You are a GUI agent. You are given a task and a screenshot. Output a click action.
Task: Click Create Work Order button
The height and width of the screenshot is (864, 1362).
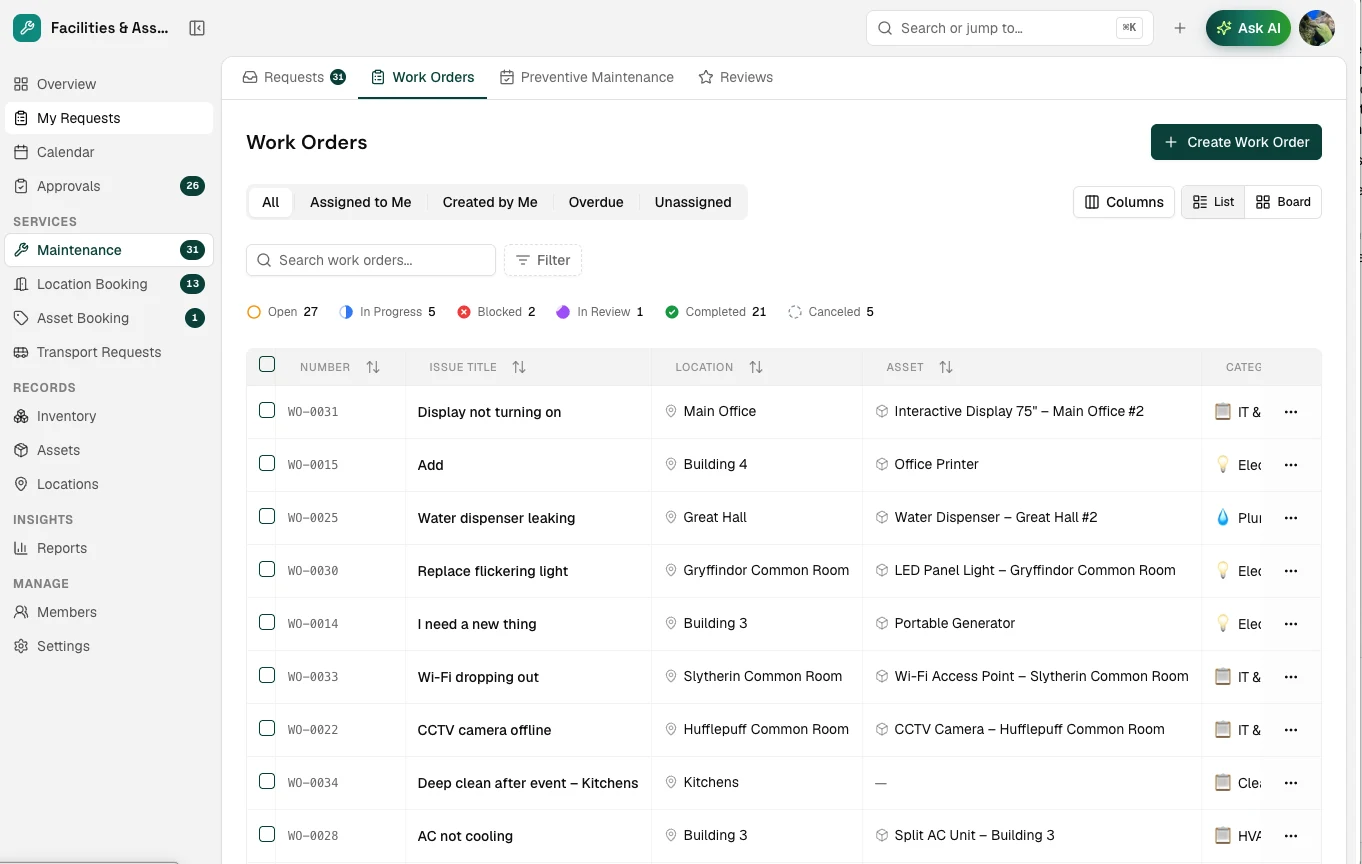pos(1236,142)
